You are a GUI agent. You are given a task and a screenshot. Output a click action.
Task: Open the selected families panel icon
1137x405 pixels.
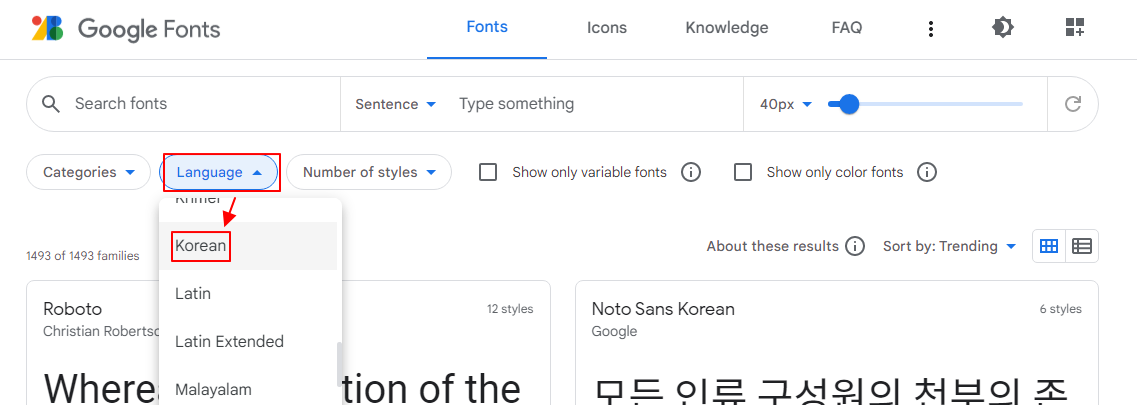[1075, 28]
